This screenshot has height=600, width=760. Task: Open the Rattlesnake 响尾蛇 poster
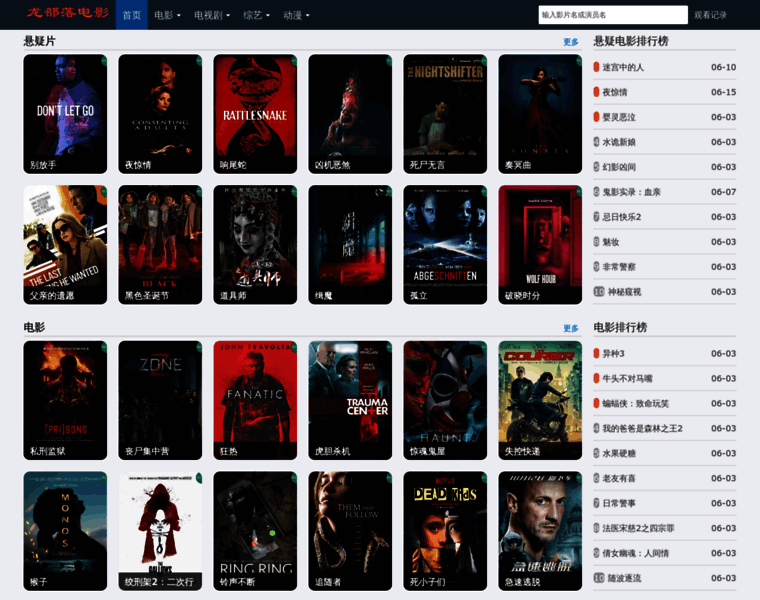point(255,114)
